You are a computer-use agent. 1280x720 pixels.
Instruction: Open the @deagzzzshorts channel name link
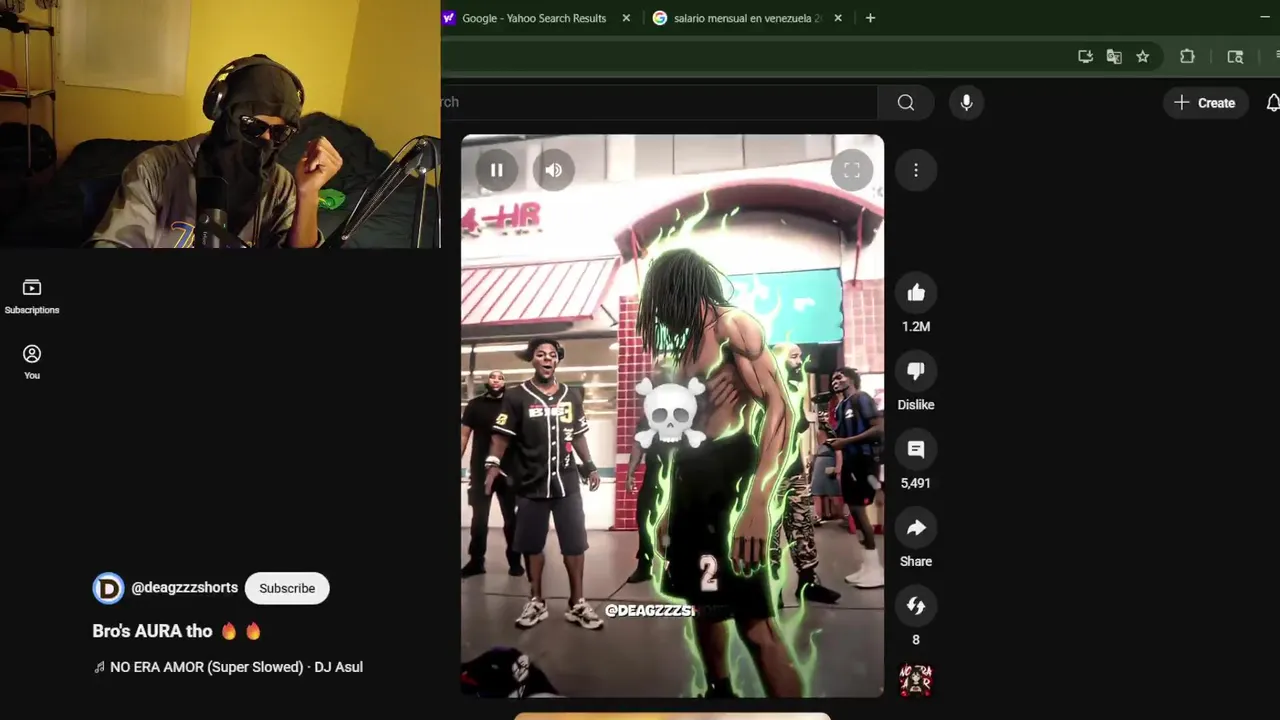(185, 588)
